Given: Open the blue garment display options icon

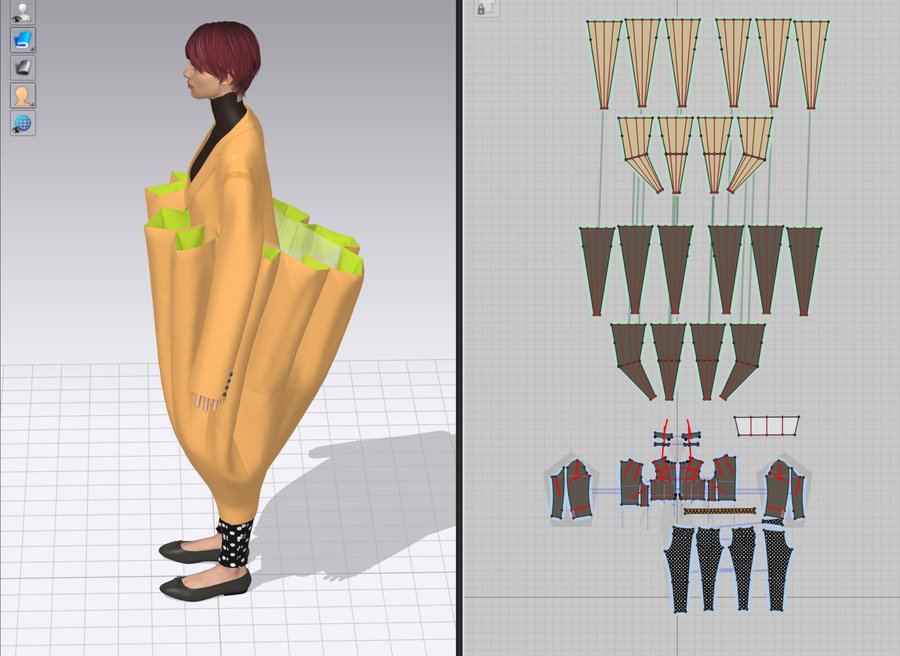Looking at the screenshot, I should coord(22,40).
